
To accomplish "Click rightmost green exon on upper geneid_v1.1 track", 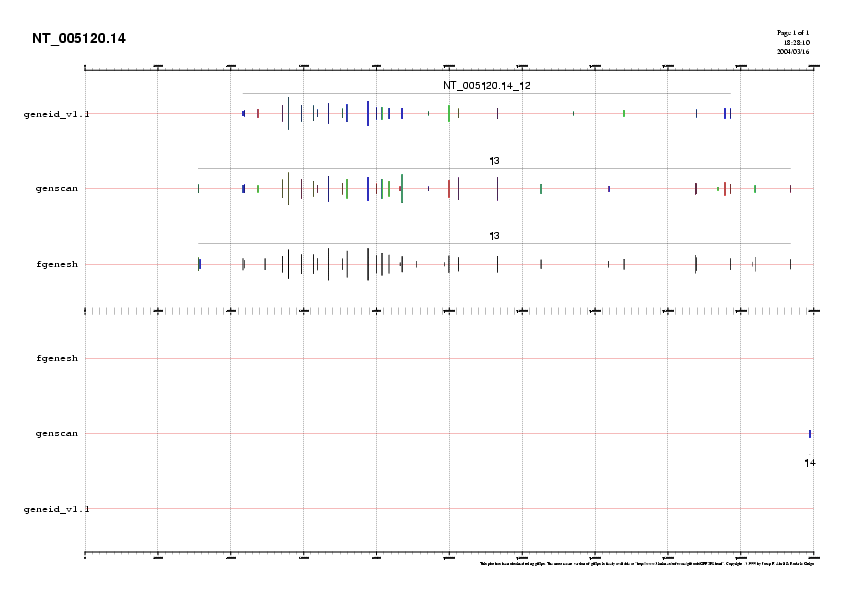I will tap(624, 113).
